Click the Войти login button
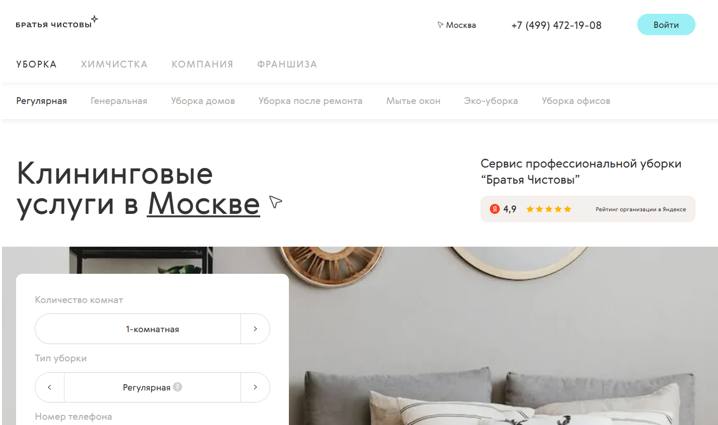This screenshot has height=425, width=718. [x=666, y=25]
